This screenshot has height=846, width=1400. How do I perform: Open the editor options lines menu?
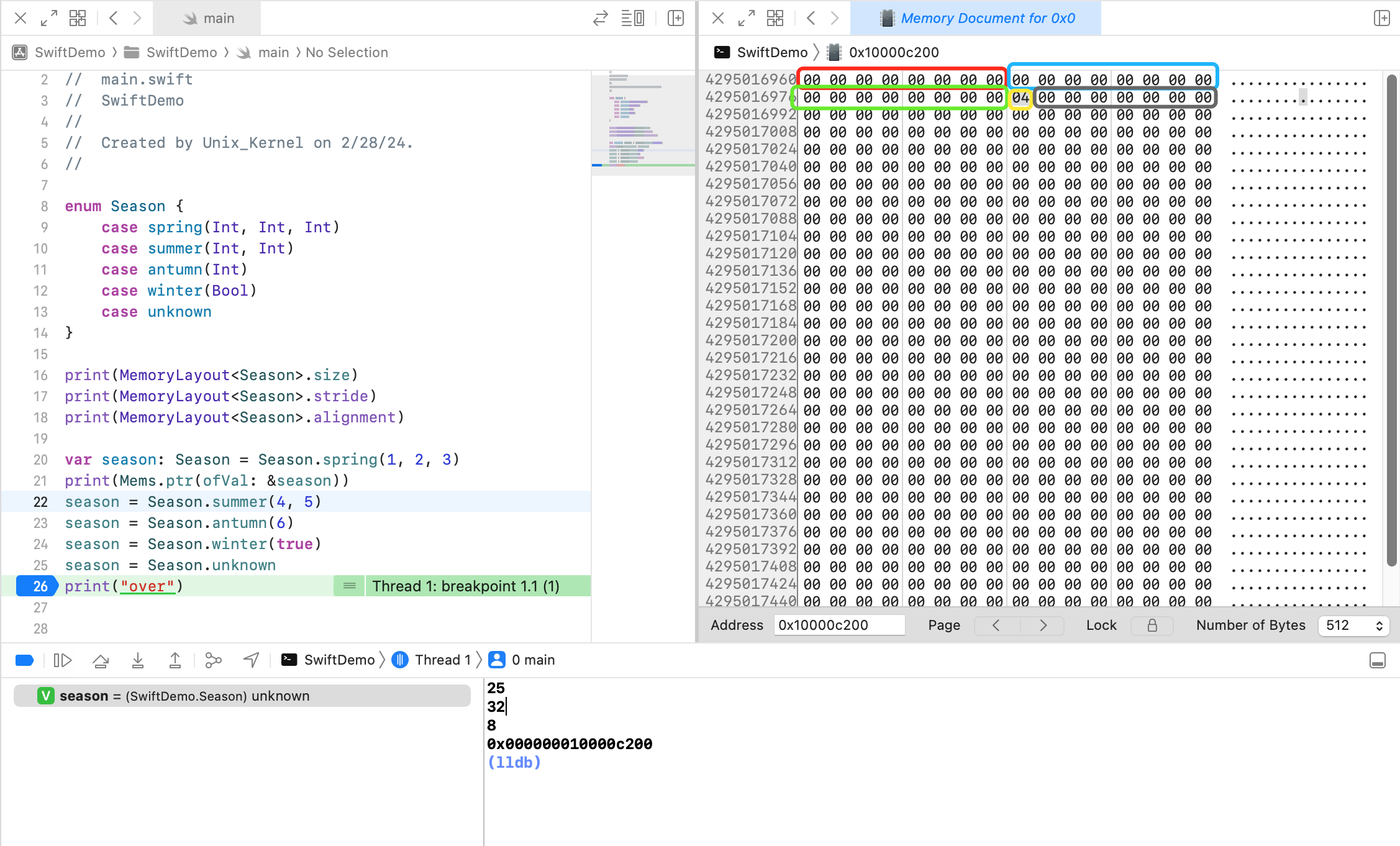click(x=633, y=18)
